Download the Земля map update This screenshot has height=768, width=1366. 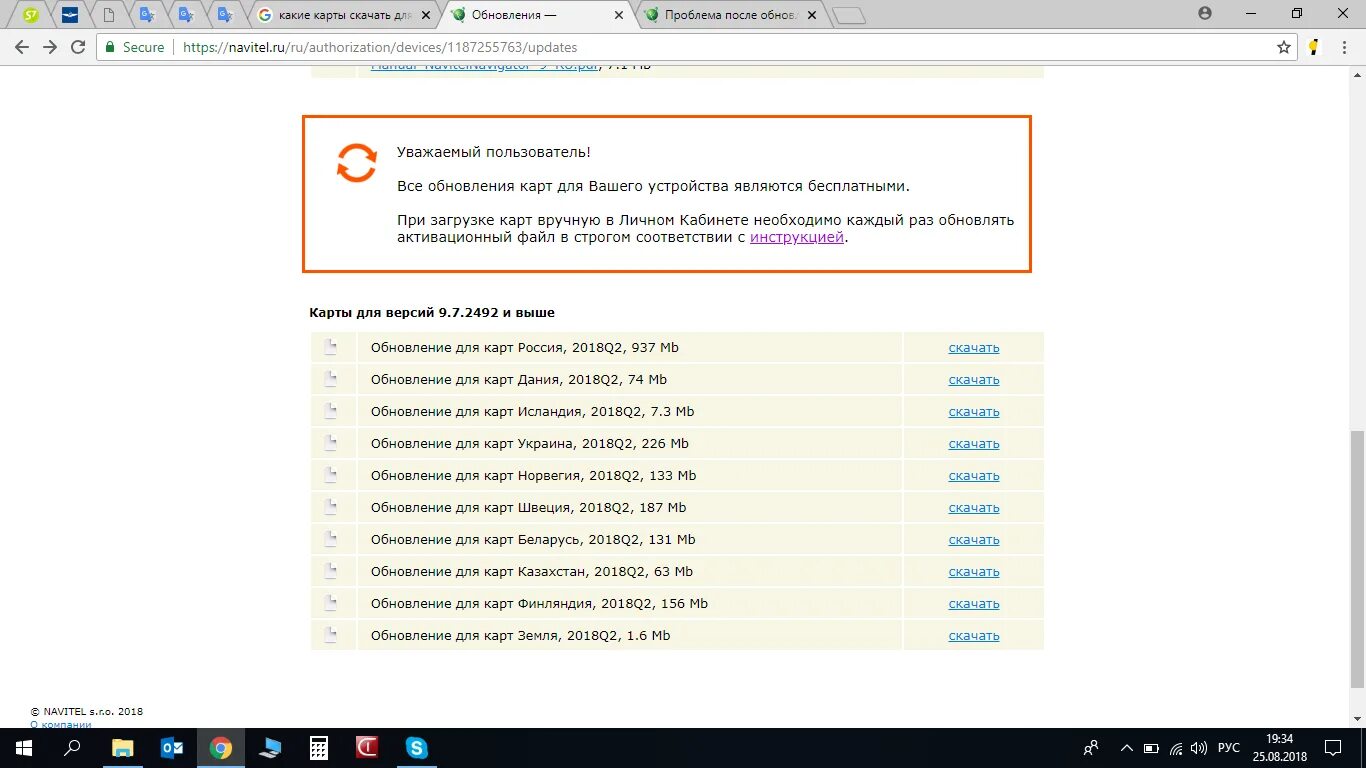pyautogui.click(x=974, y=636)
